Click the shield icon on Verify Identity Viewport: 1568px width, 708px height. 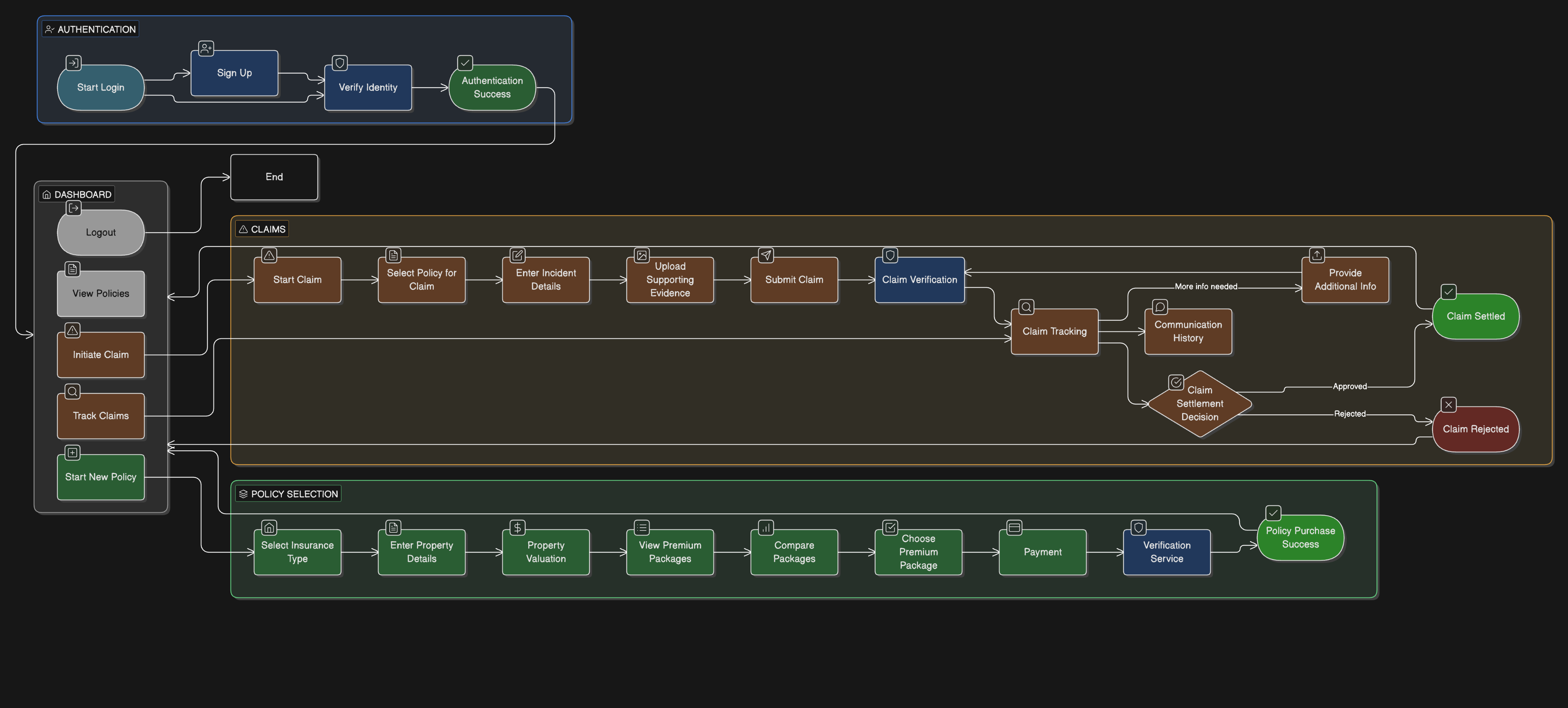click(340, 63)
